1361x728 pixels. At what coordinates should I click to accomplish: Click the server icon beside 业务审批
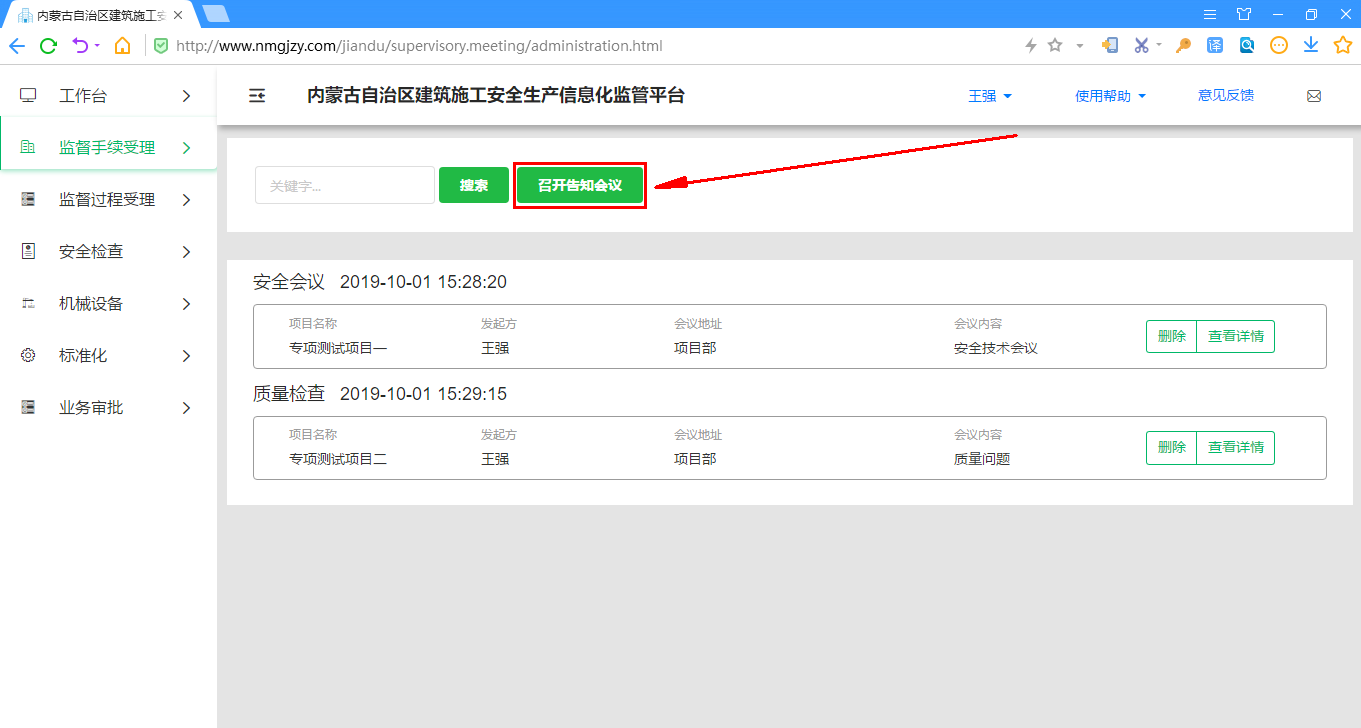tap(28, 408)
